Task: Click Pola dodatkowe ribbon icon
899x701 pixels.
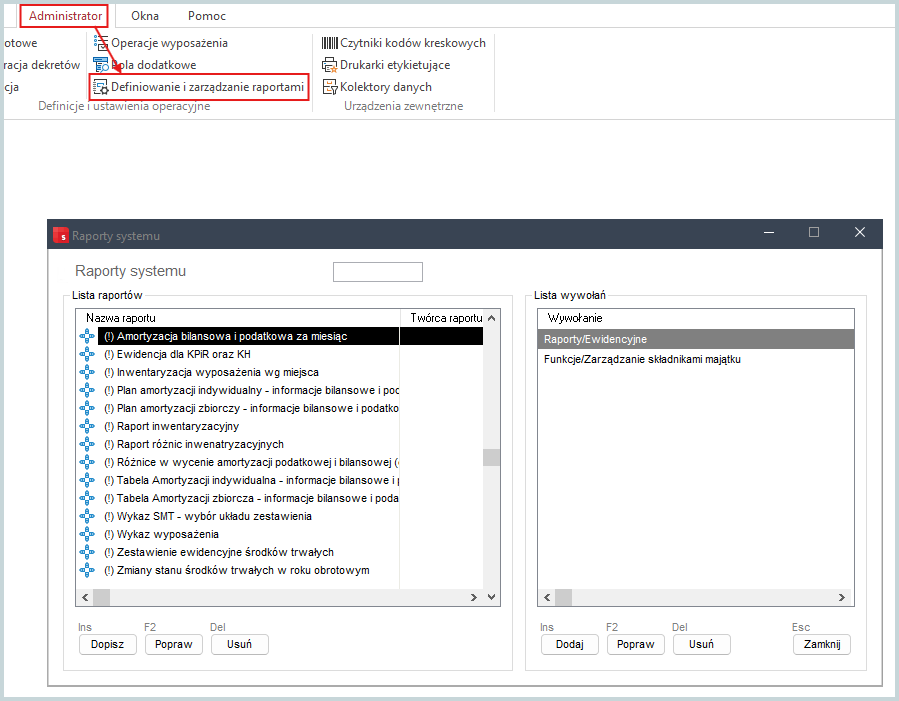Action: click(x=101, y=65)
